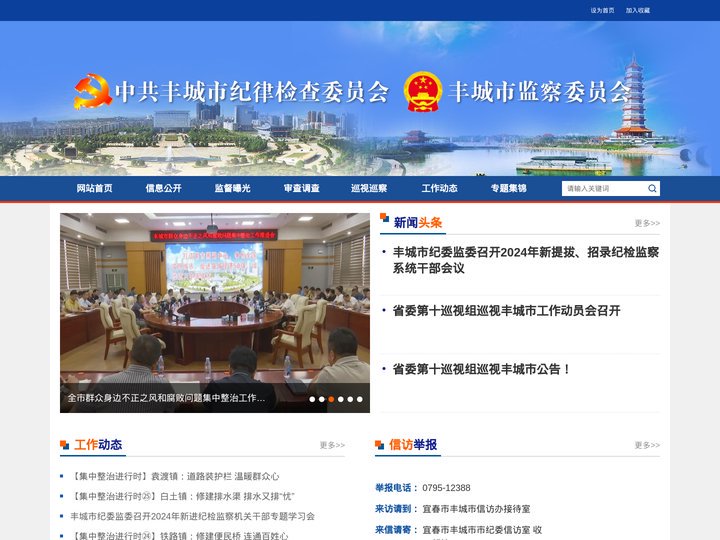This screenshot has height=540, width=720.
Task: Expand 更多 beside 工作动态 heading
Action: [x=332, y=445]
